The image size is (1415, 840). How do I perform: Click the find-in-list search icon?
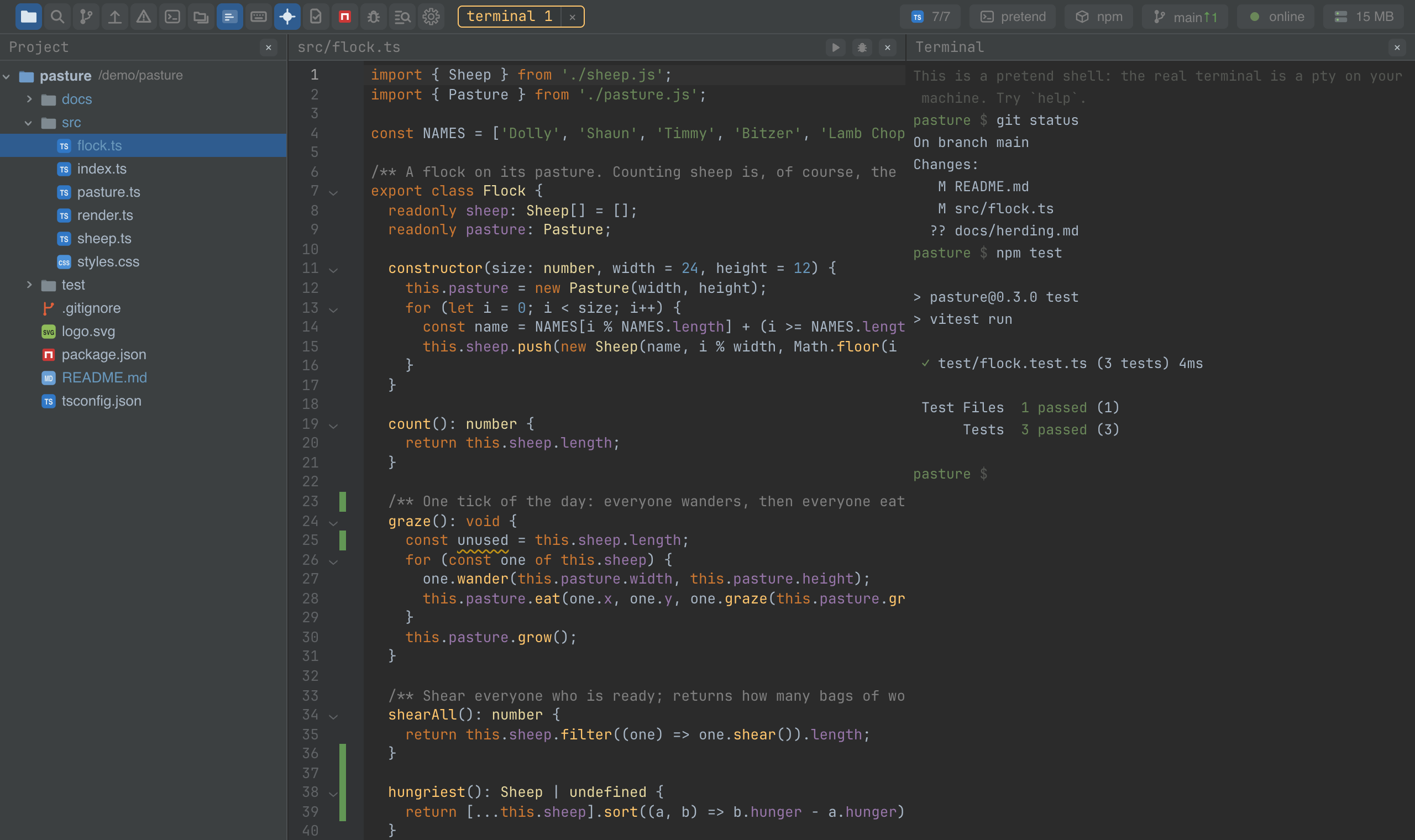pyautogui.click(x=402, y=17)
